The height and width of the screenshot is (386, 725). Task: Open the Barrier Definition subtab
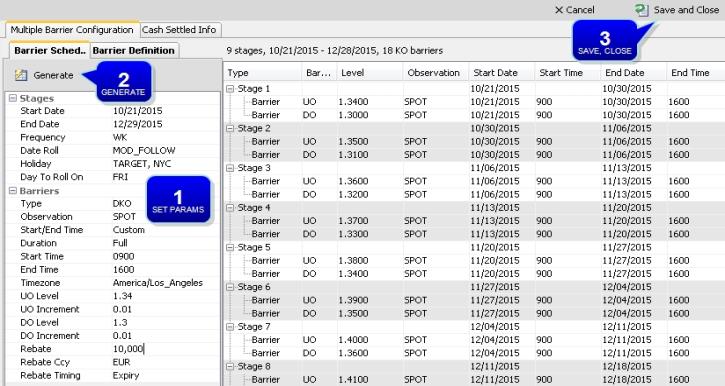(134, 50)
